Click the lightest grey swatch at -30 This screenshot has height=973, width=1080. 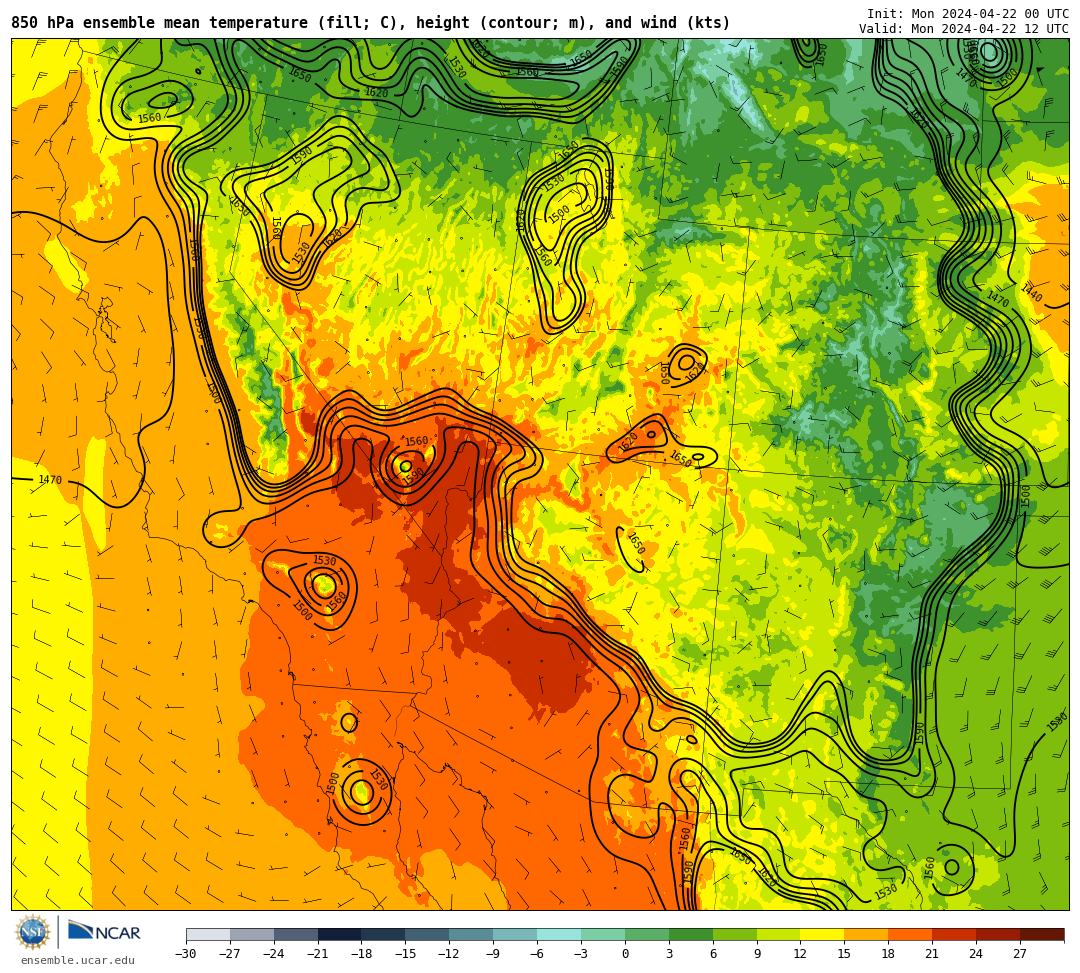(x=208, y=934)
